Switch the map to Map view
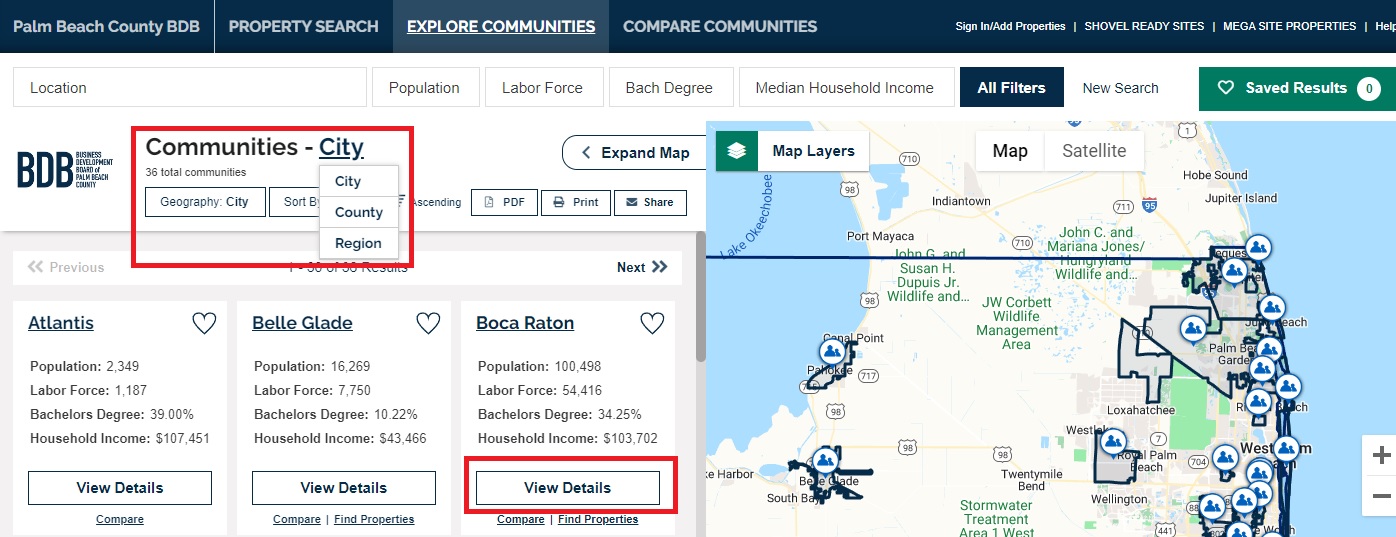Viewport: 1396px width, 537px height. tap(1010, 151)
